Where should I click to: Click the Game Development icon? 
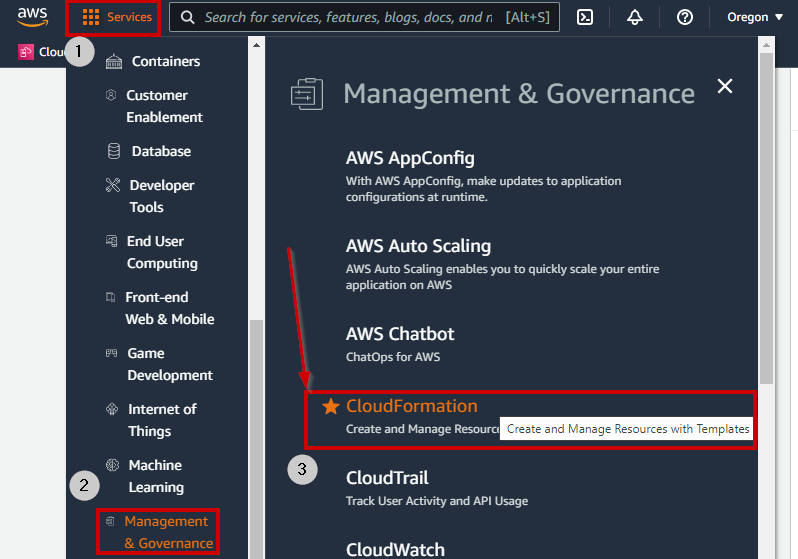111,353
